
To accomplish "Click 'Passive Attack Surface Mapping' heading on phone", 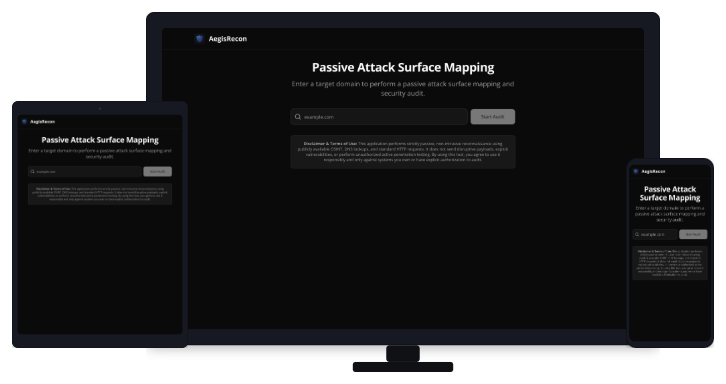I will pos(670,194).
